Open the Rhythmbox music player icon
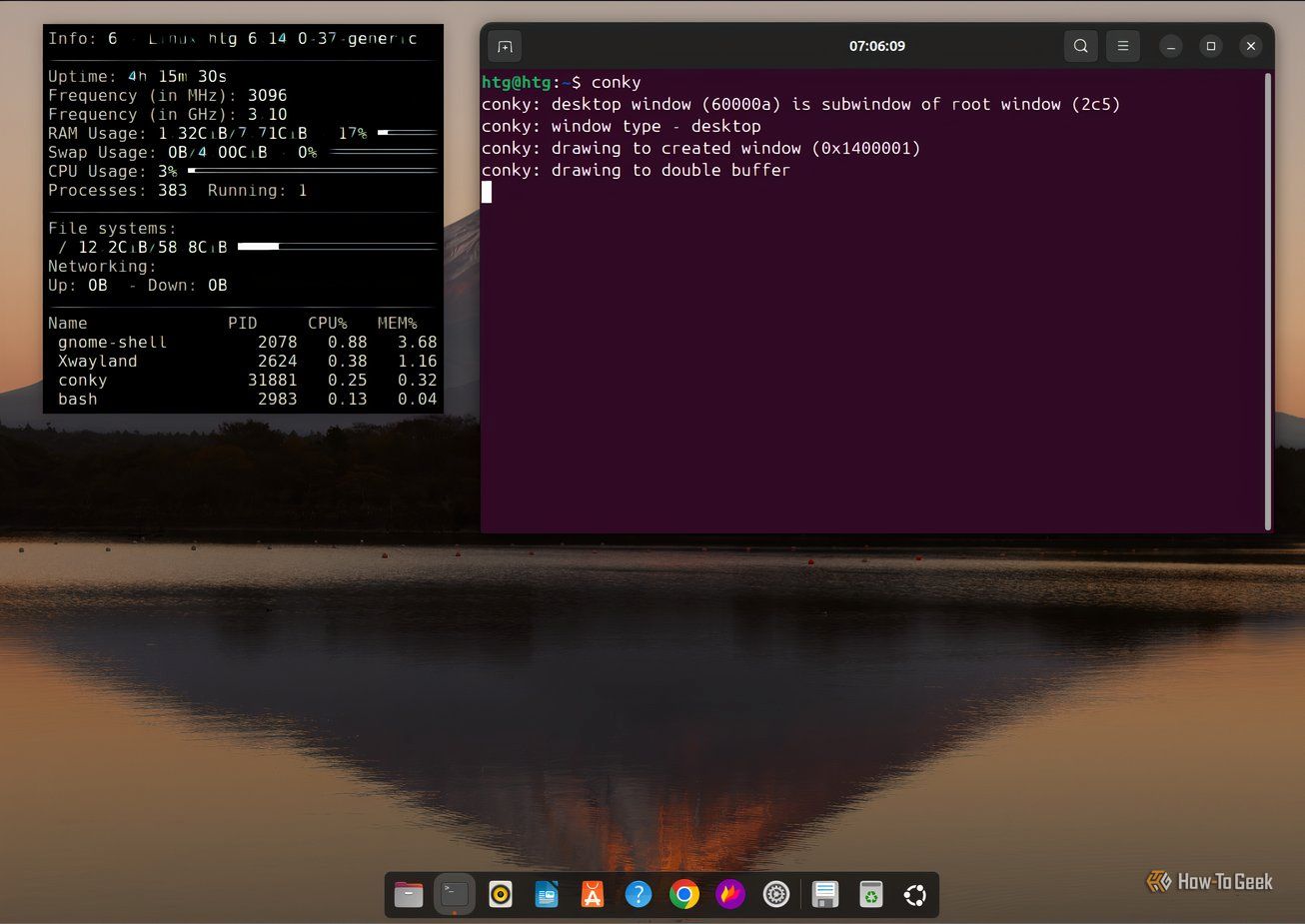 click(x=501, y=894)
